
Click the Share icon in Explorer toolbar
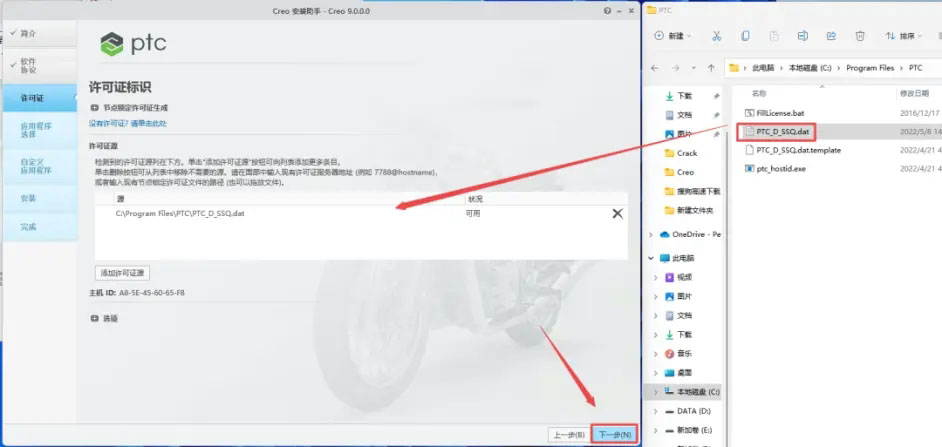[x=831, y=36]
